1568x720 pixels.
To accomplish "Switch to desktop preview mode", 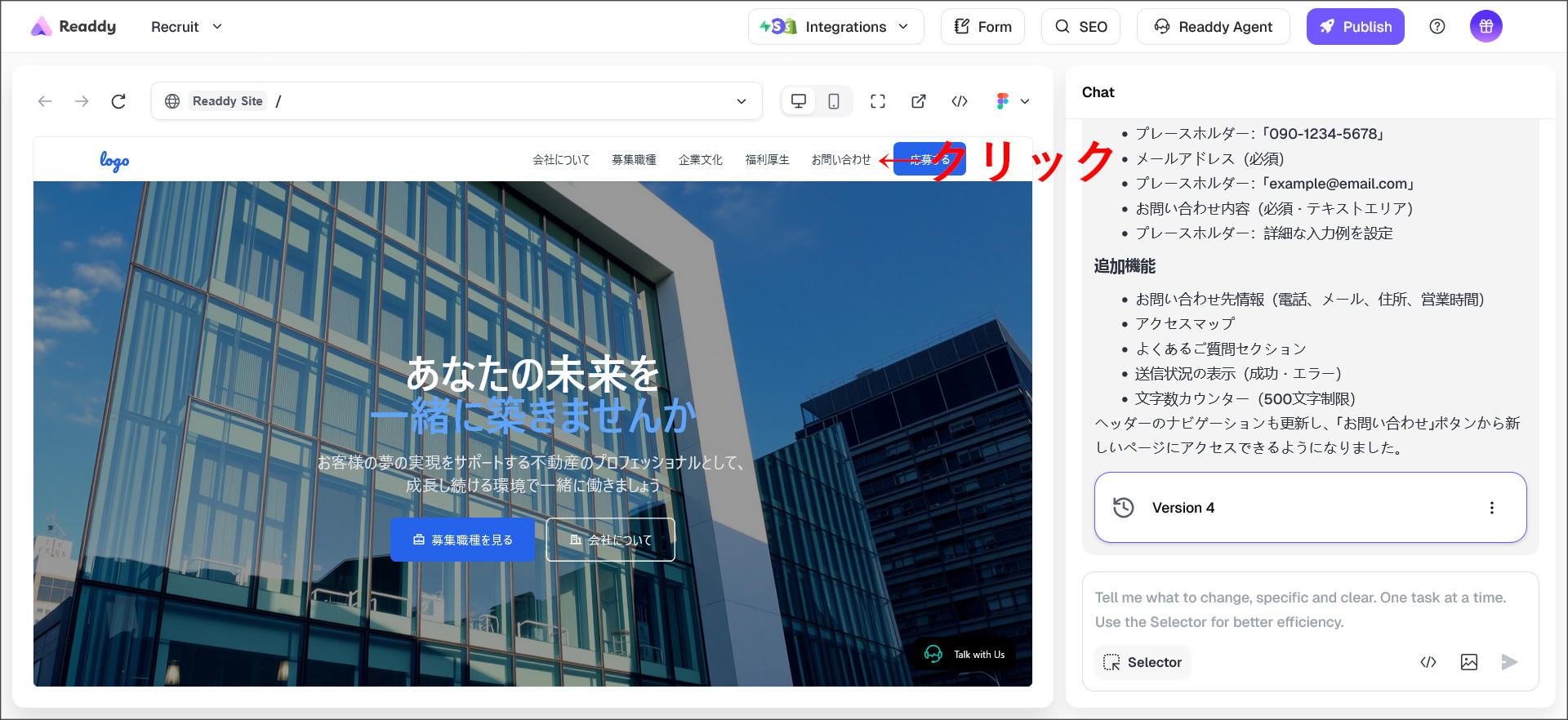I will point(799,101).
